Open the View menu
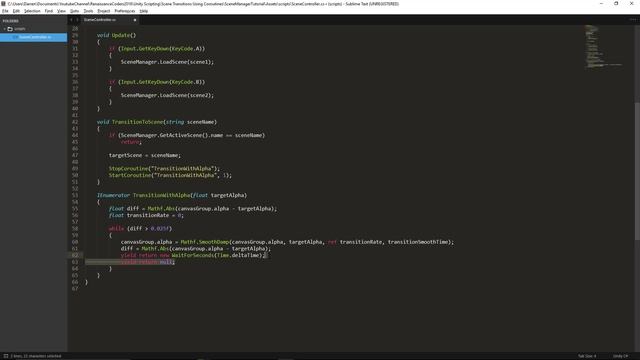 [x=61, y=11]
